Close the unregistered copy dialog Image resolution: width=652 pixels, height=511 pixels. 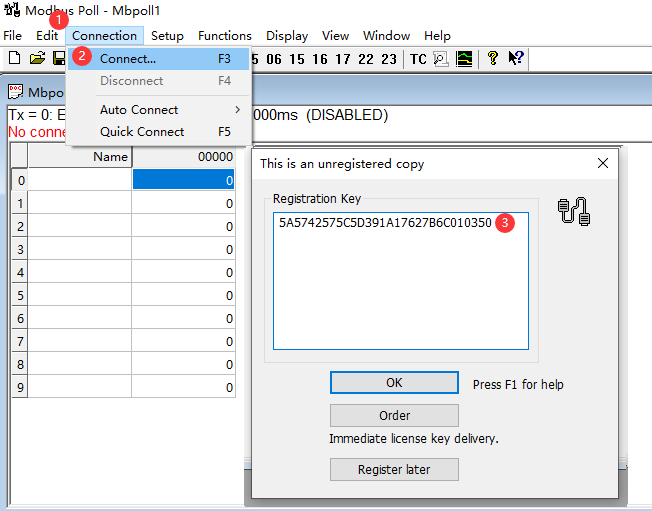(x=603, y=163)
